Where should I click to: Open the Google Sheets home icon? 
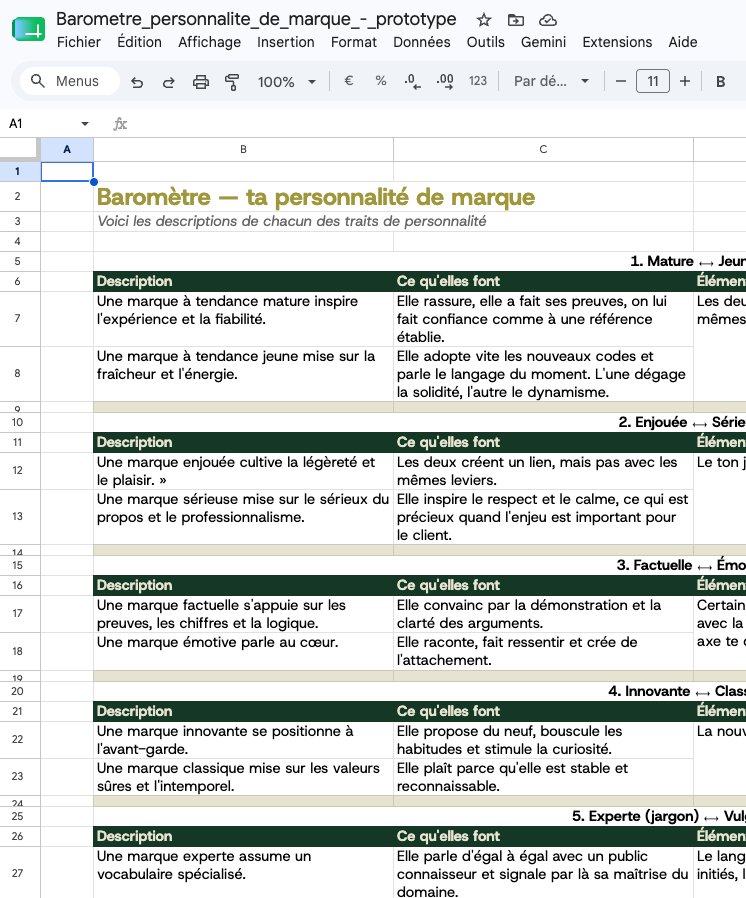coord(28,29)
